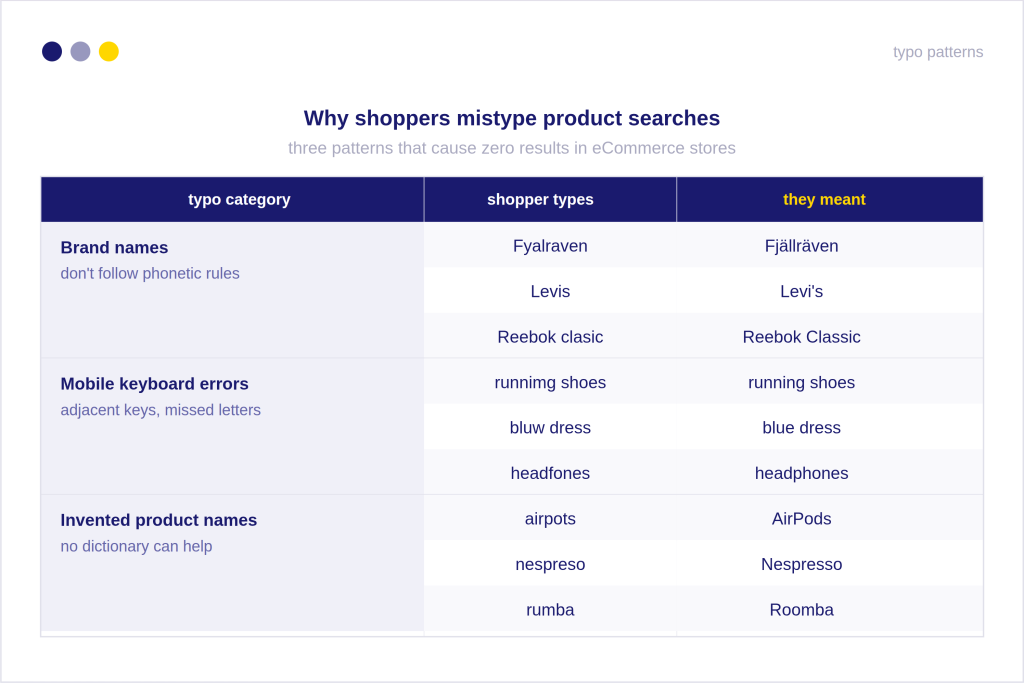The image size is (1024, 683).
Task: Select the 'headfones' typo cell
Action: [x=550, y=472]
